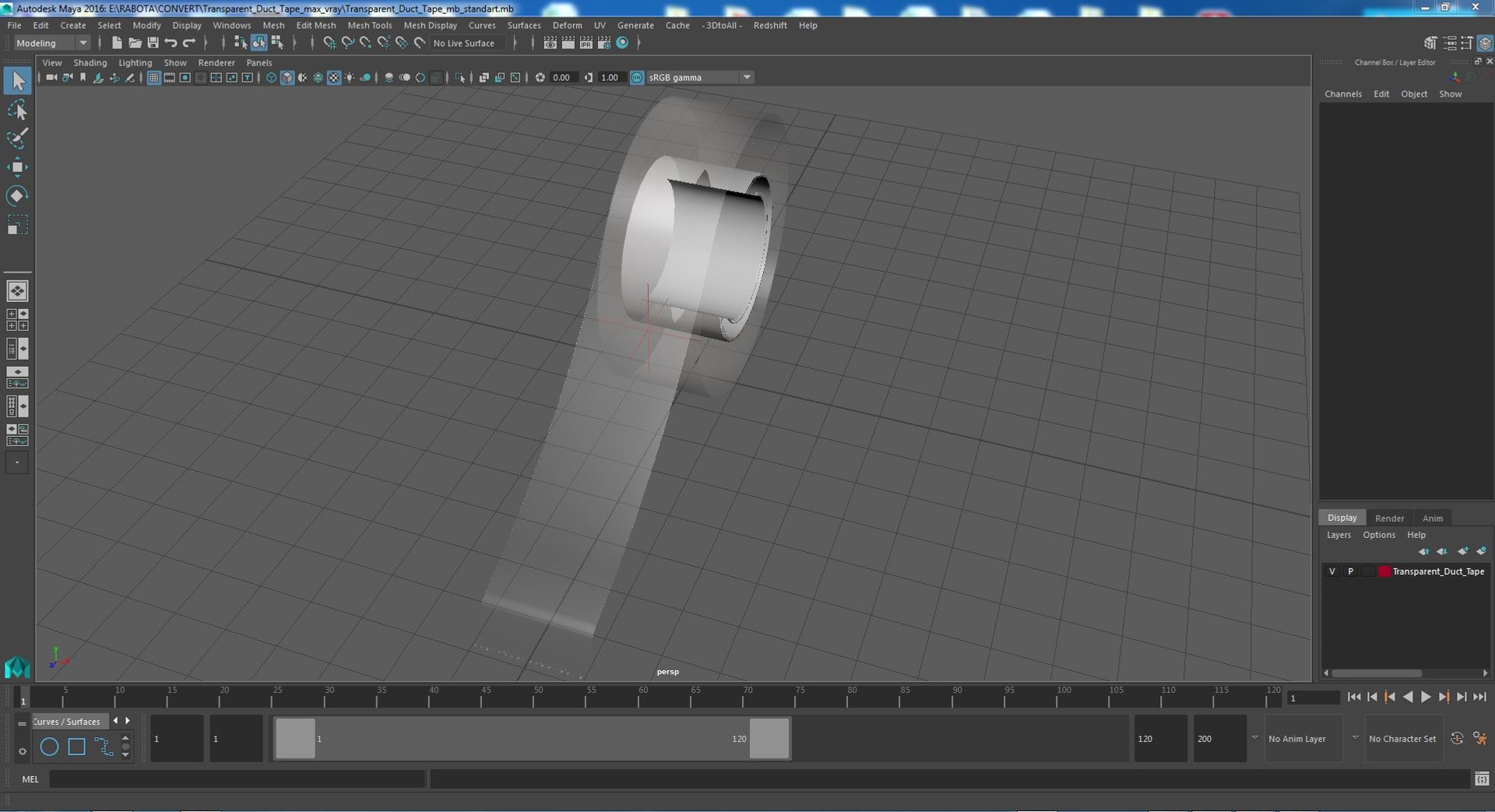The width and height of the screenshot is (1495, 812).
Task: Click the range slider bar between 1 and 120
Action: [532, 738]
